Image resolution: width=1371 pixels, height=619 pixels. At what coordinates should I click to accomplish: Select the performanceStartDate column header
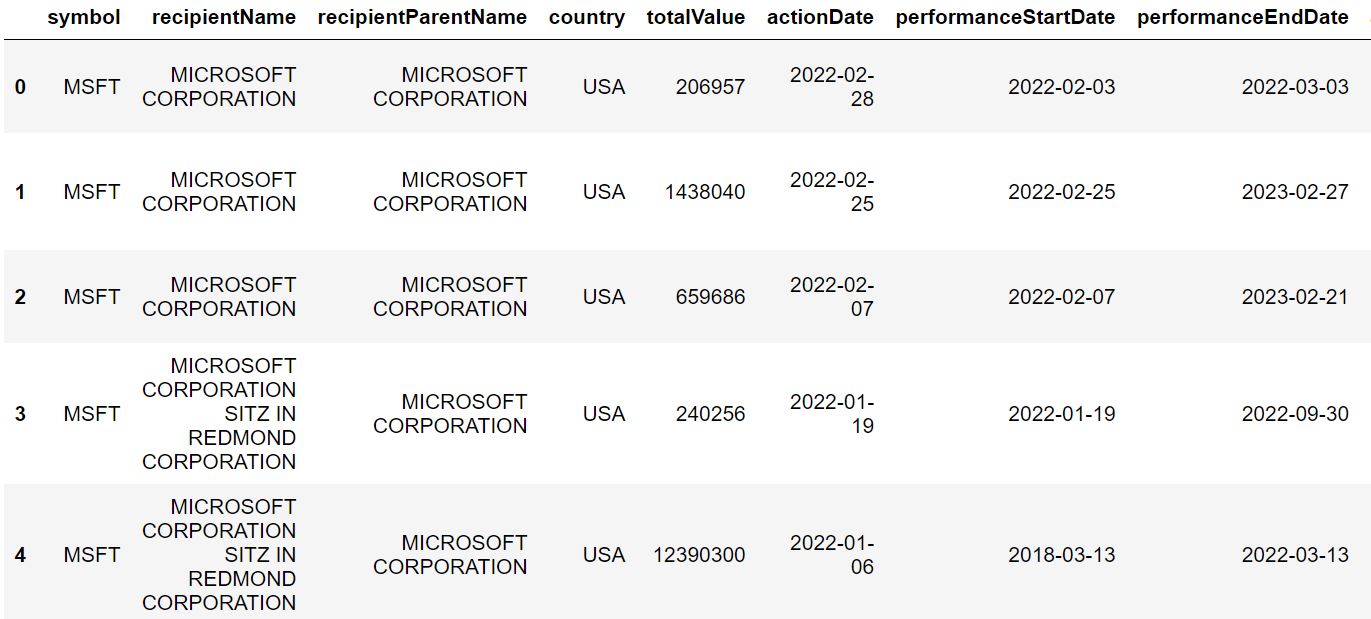point(1005,17)
